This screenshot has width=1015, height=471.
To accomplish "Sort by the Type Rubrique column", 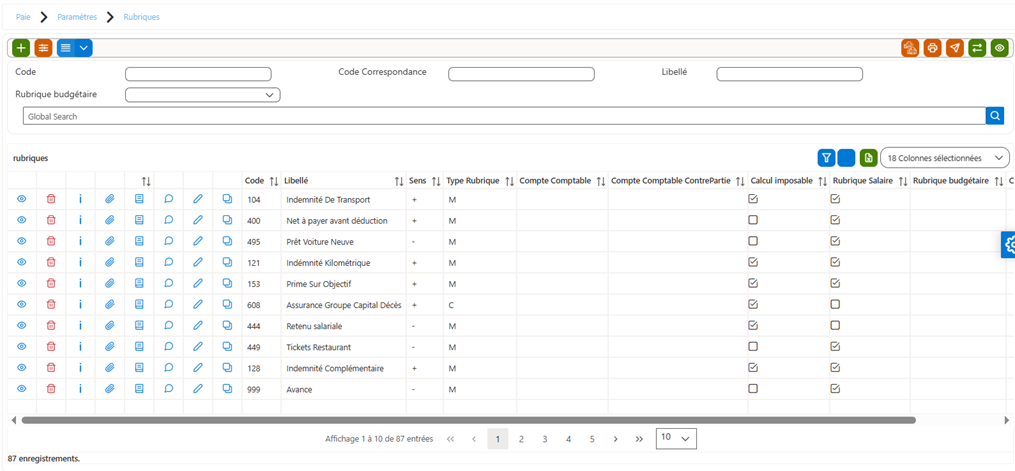I will (509, 182).
